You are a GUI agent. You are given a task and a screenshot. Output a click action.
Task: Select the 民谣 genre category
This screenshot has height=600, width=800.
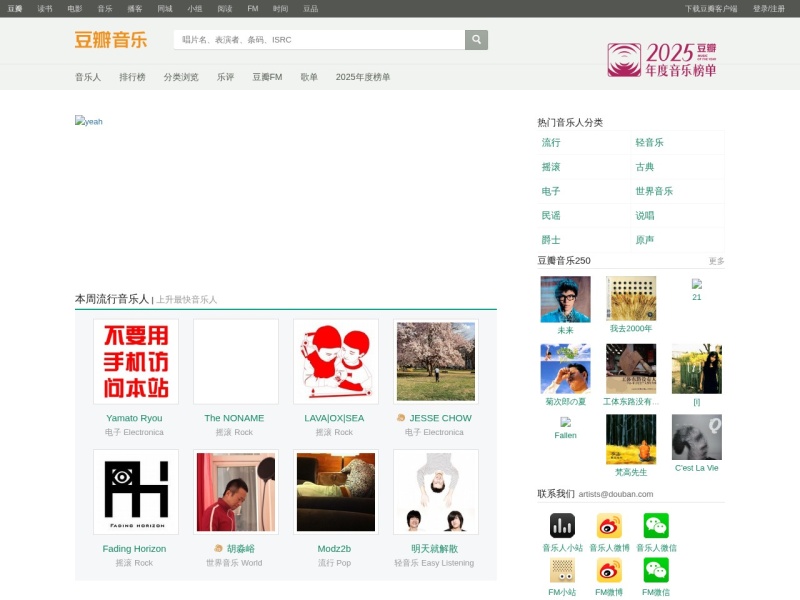click(x=551, y=215)
